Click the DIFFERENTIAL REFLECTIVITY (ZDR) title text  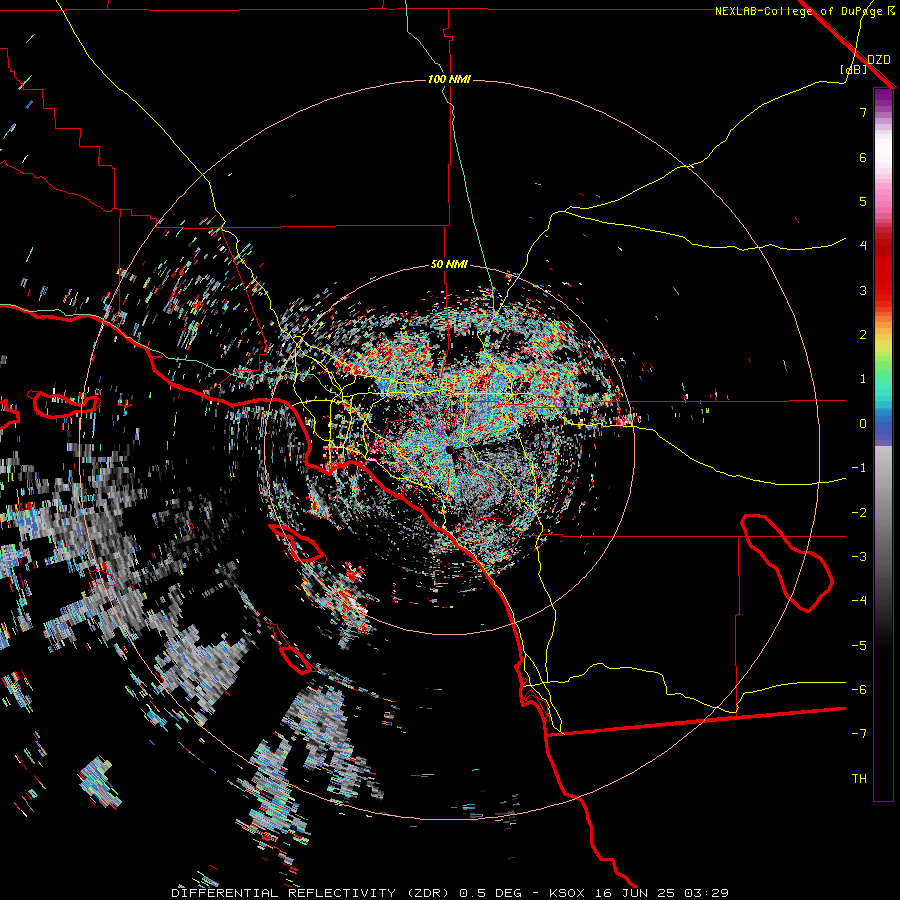click(312, 893)
